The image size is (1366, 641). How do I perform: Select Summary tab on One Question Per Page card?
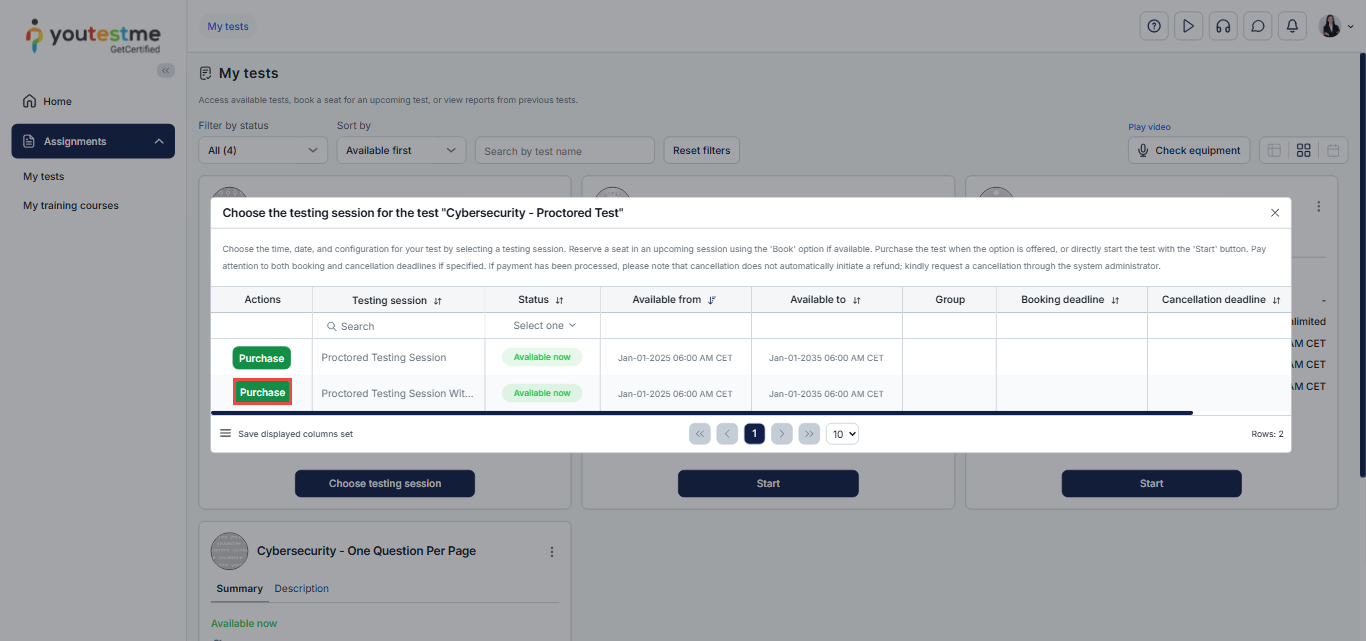click(x=240, y=589)
